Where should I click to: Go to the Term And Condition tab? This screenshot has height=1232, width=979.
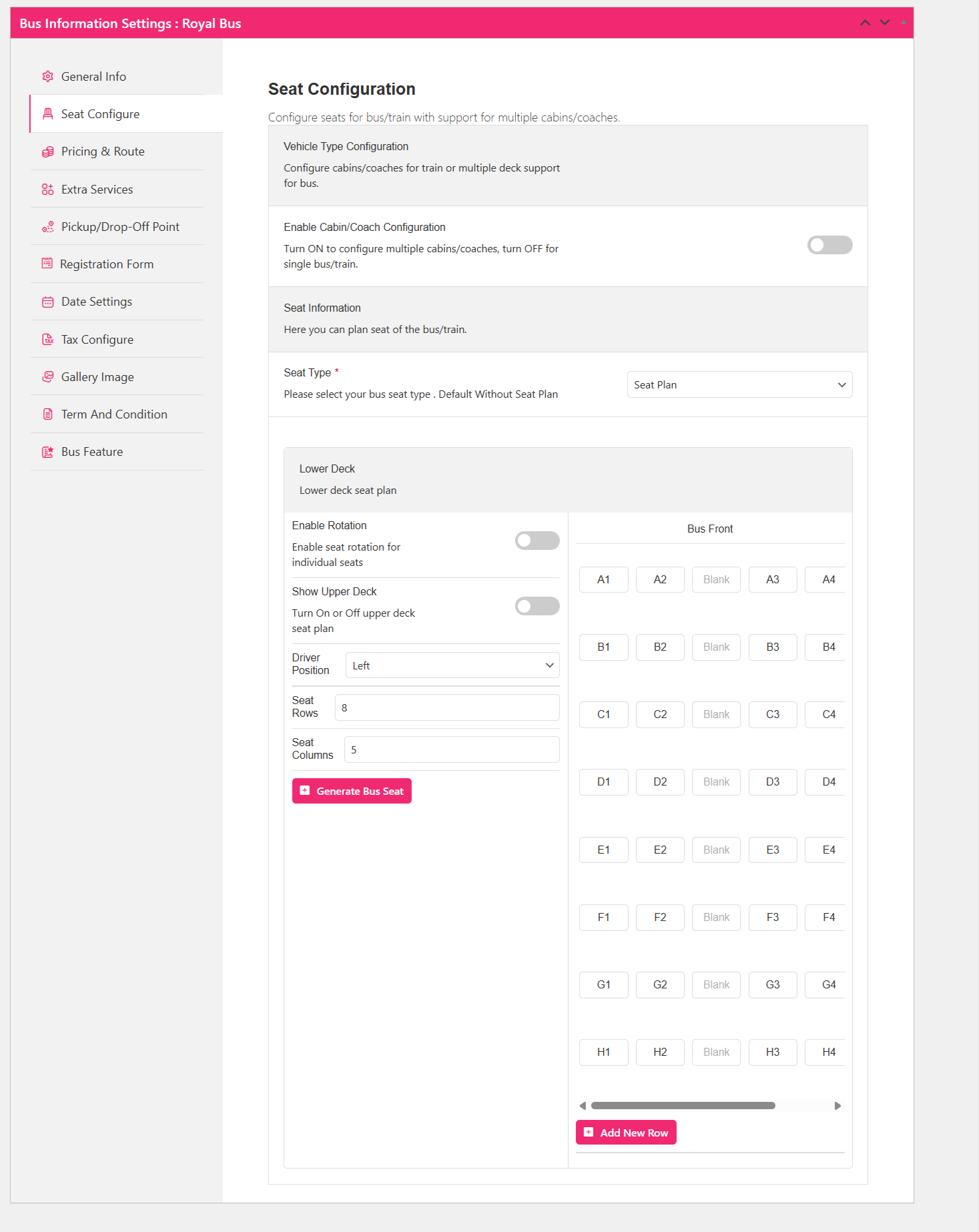[x=114, y=414]
